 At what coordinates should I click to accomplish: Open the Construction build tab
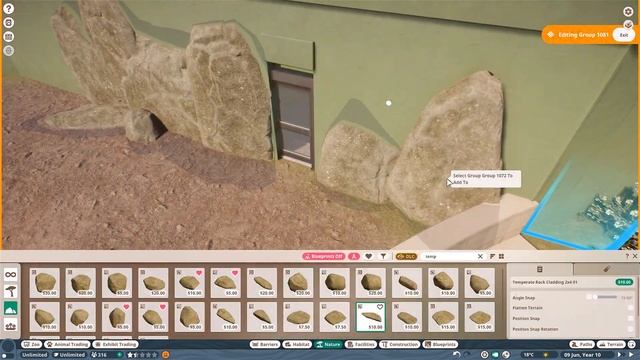pyautogui.click(x=400, y=344)
